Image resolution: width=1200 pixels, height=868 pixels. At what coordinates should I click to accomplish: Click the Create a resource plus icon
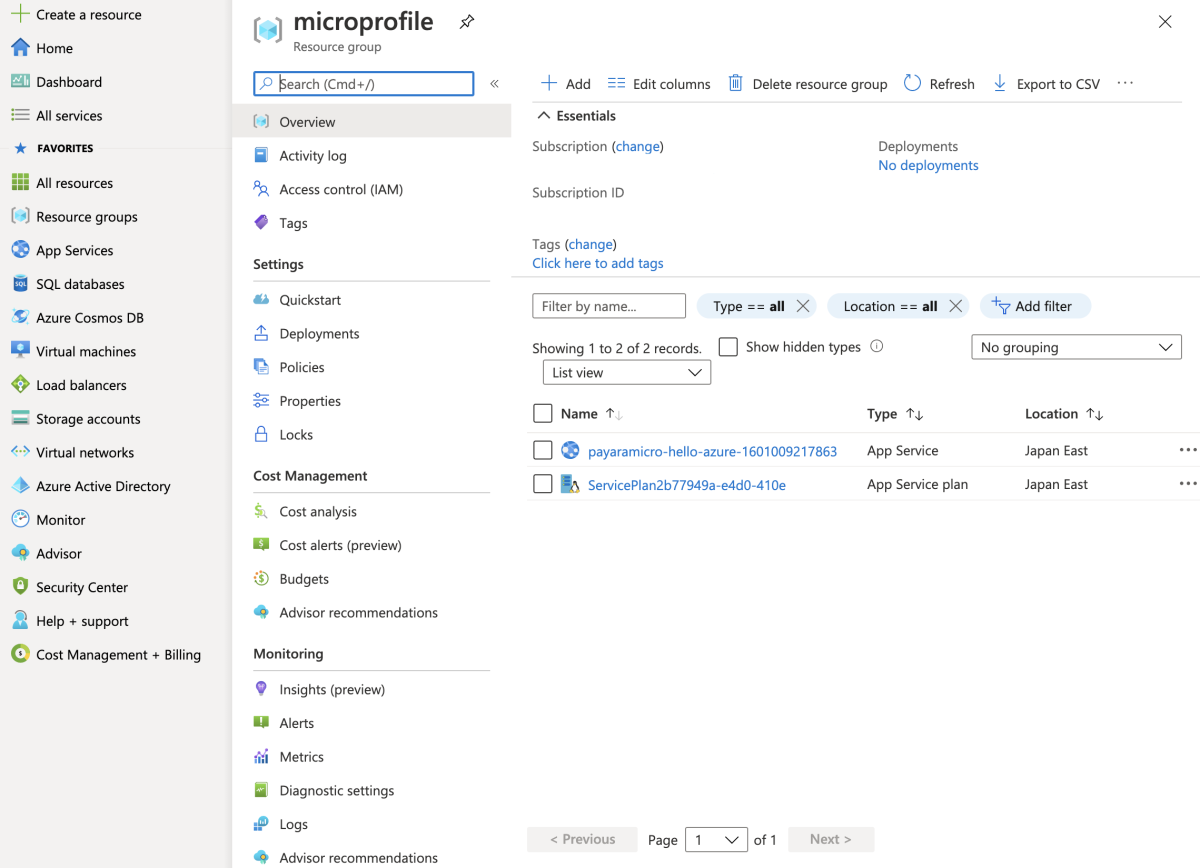point(20,14)
